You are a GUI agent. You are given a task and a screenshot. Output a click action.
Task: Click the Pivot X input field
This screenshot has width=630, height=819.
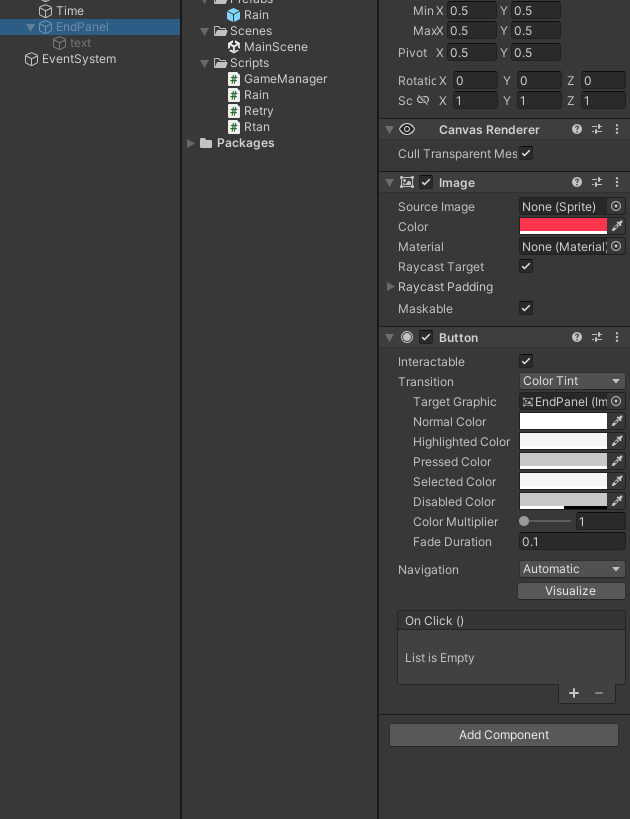pos(471,53)
